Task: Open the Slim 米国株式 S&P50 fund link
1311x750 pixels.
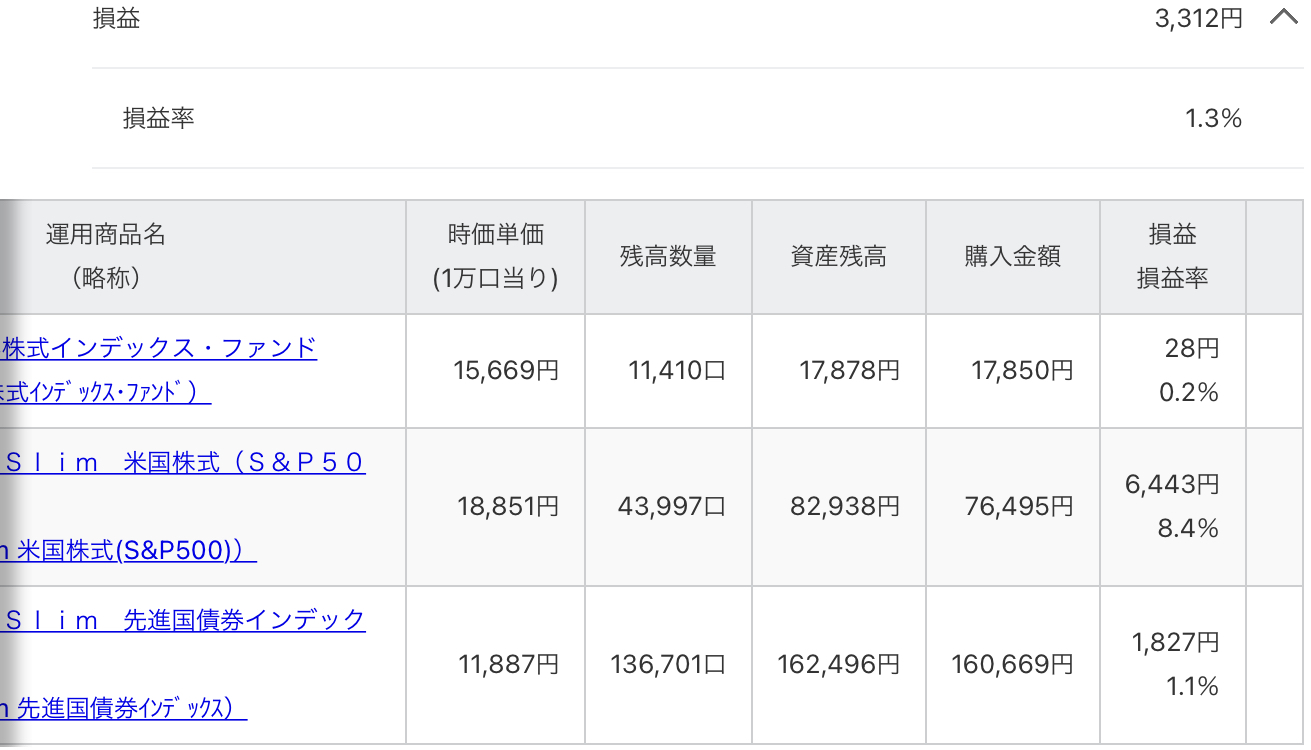Action: (185, 462)
